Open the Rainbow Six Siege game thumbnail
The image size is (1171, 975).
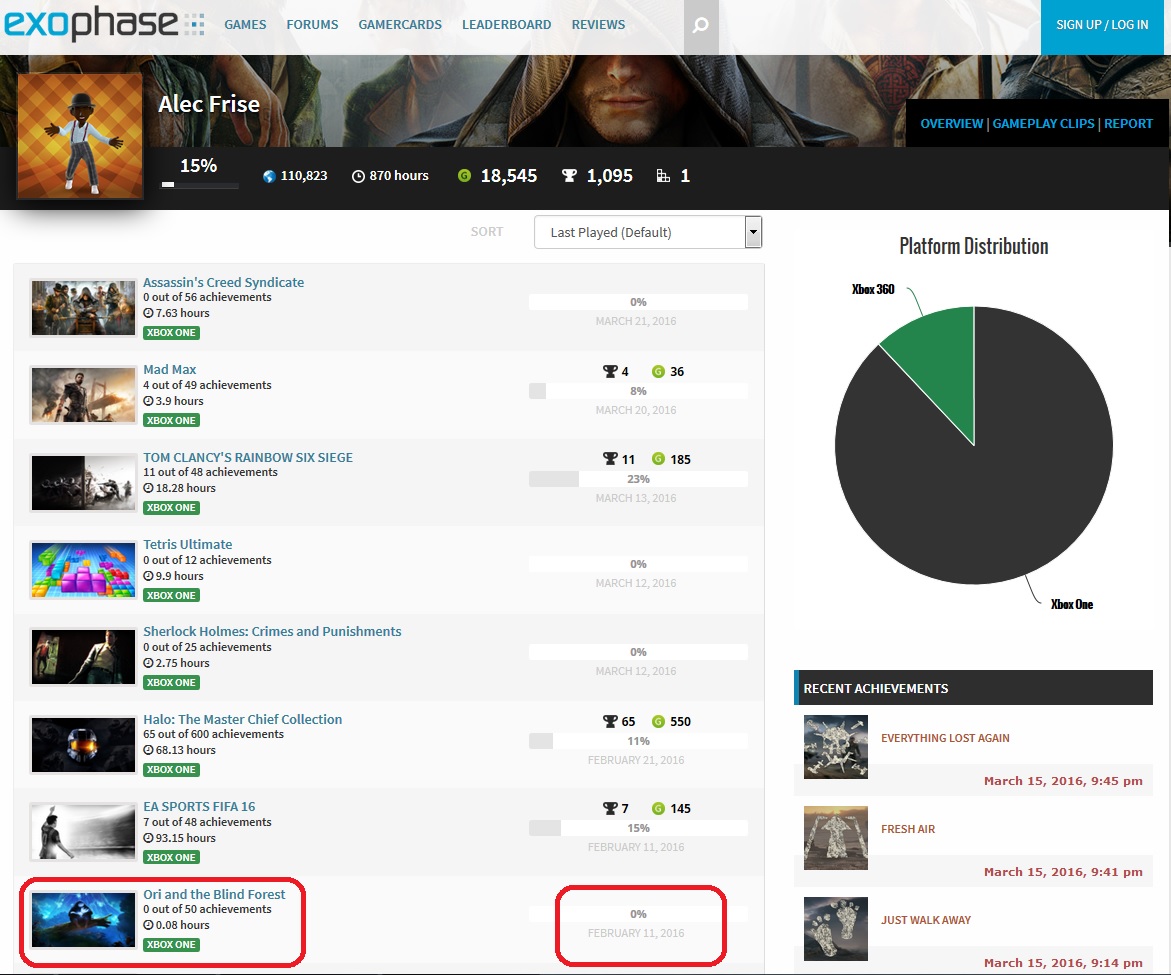[83, 482]
